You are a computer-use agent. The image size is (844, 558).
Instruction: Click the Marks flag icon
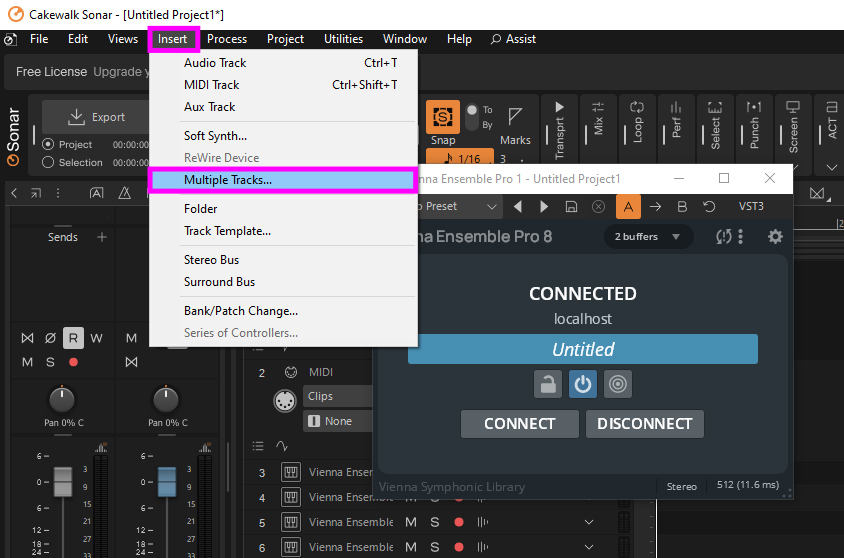point(515,116)
